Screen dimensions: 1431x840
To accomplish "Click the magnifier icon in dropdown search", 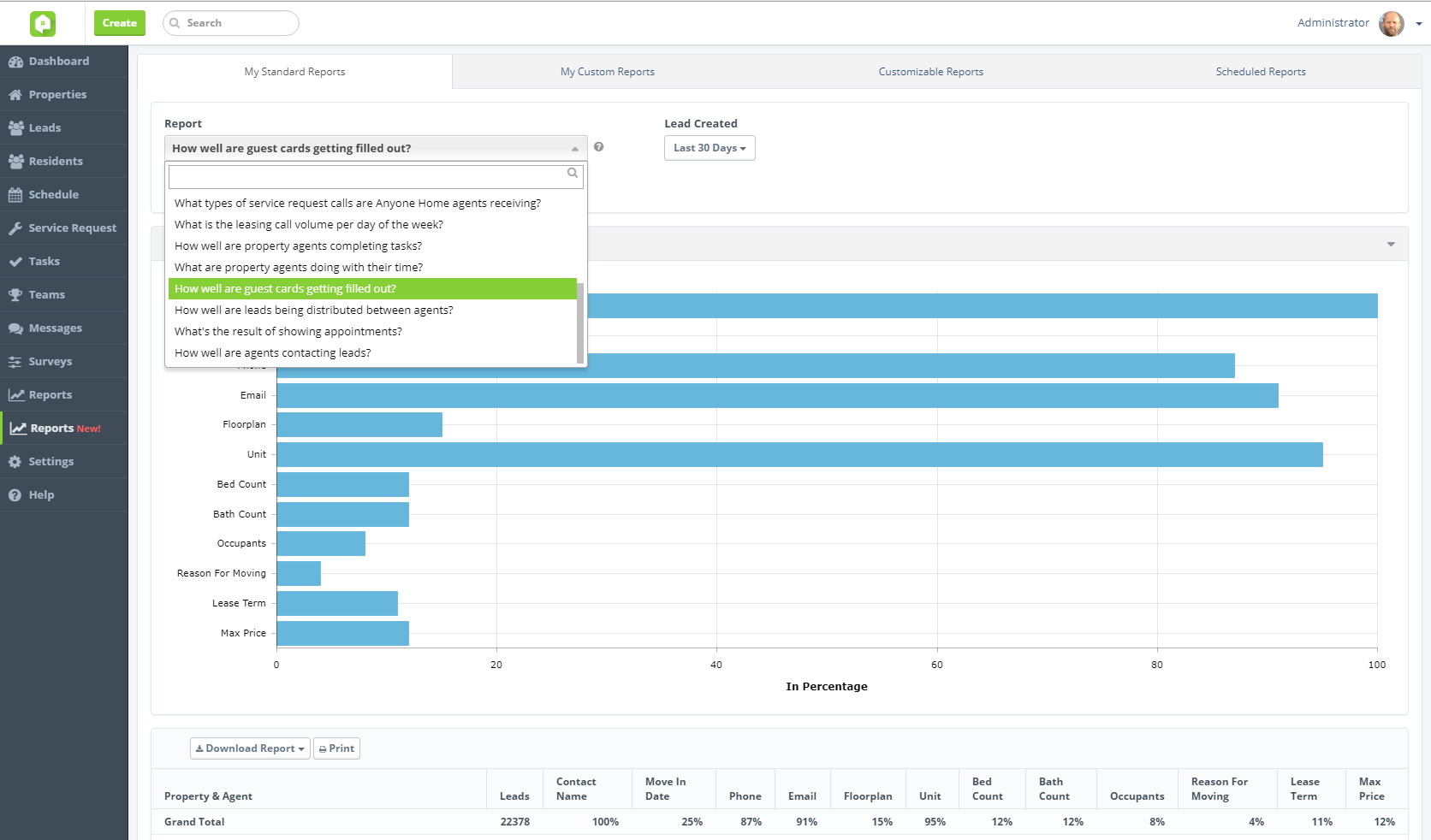I will [573, 173].
